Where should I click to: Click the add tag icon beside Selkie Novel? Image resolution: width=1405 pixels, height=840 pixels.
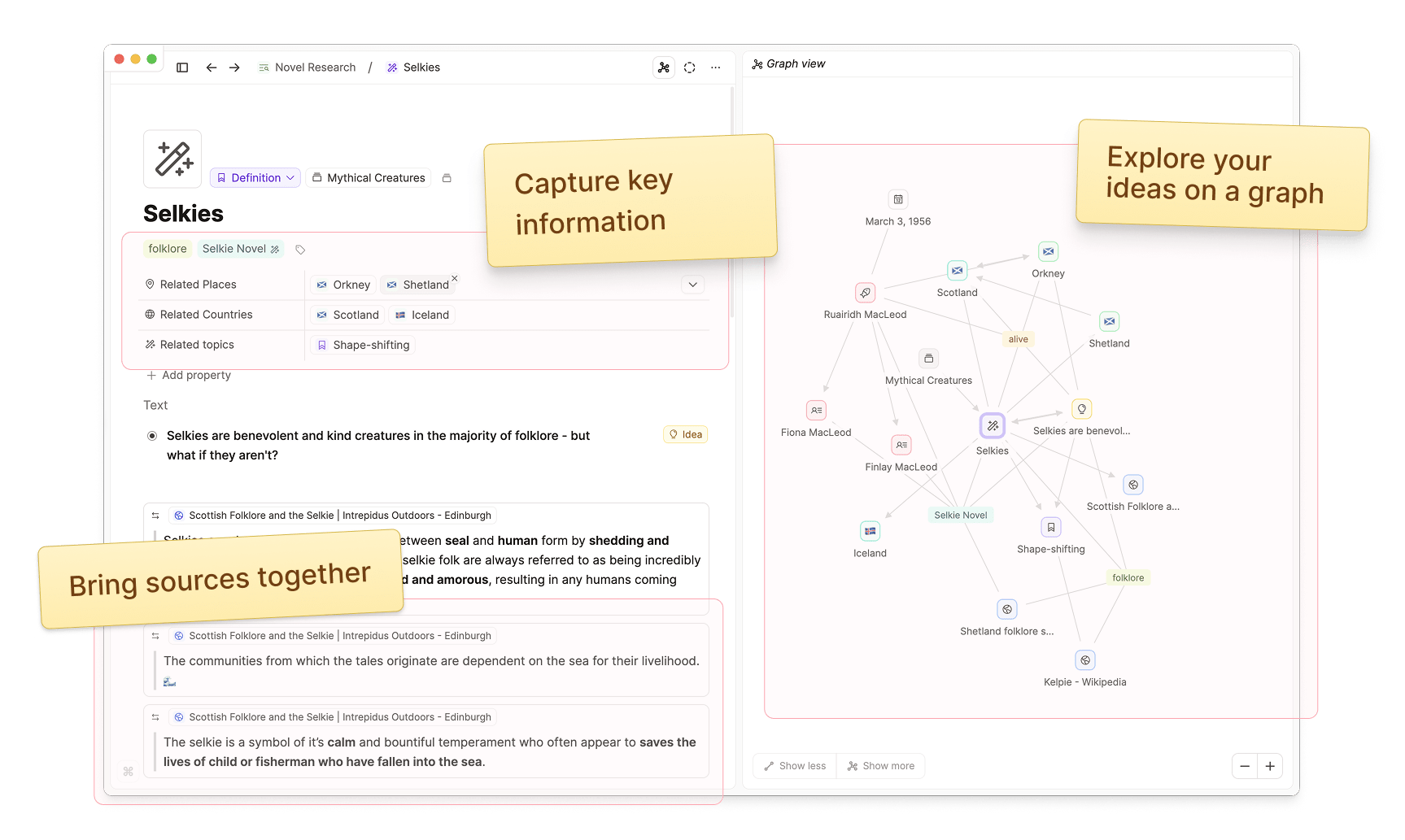tap(300, 250)
